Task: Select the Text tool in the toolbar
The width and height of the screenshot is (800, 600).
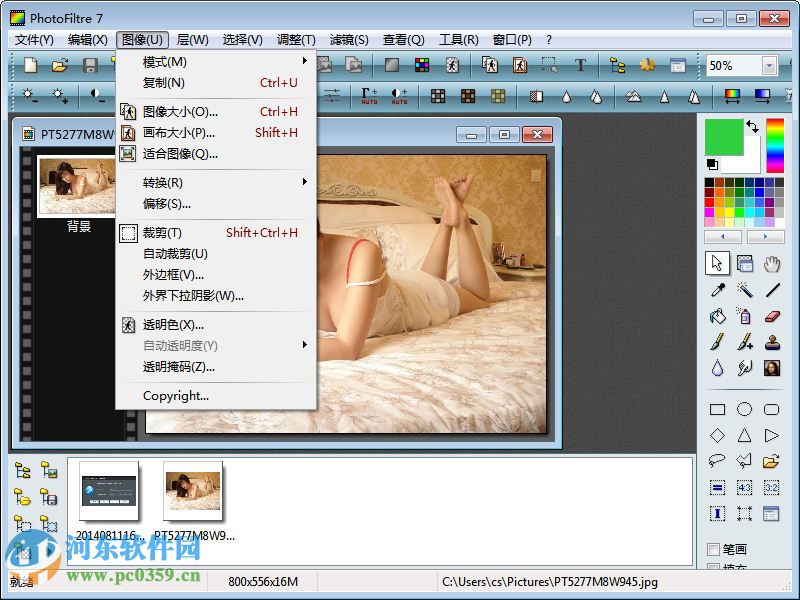Action: coord(580,63)
